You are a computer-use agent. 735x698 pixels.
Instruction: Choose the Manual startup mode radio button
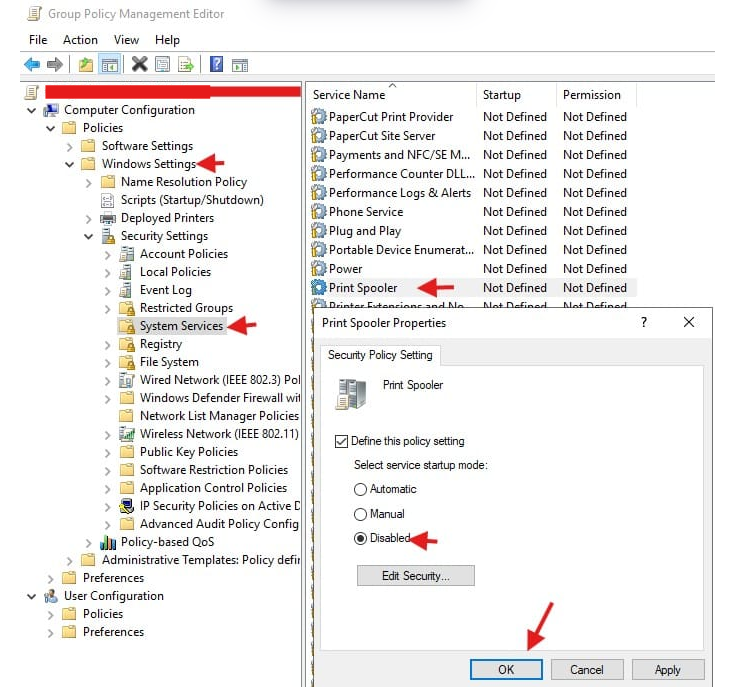361,514
